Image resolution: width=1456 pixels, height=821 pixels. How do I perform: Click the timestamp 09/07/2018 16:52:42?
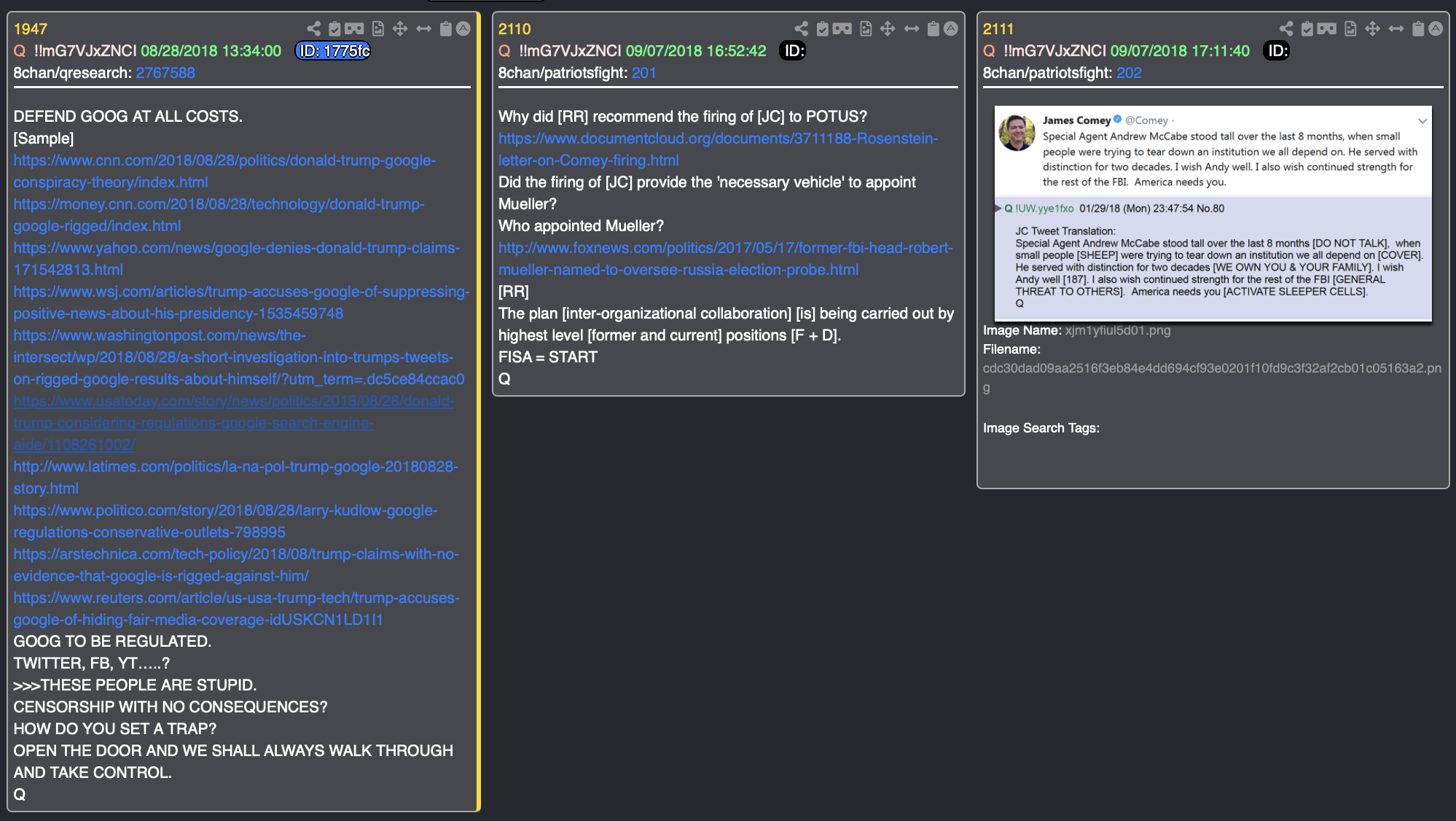point(696,51)
